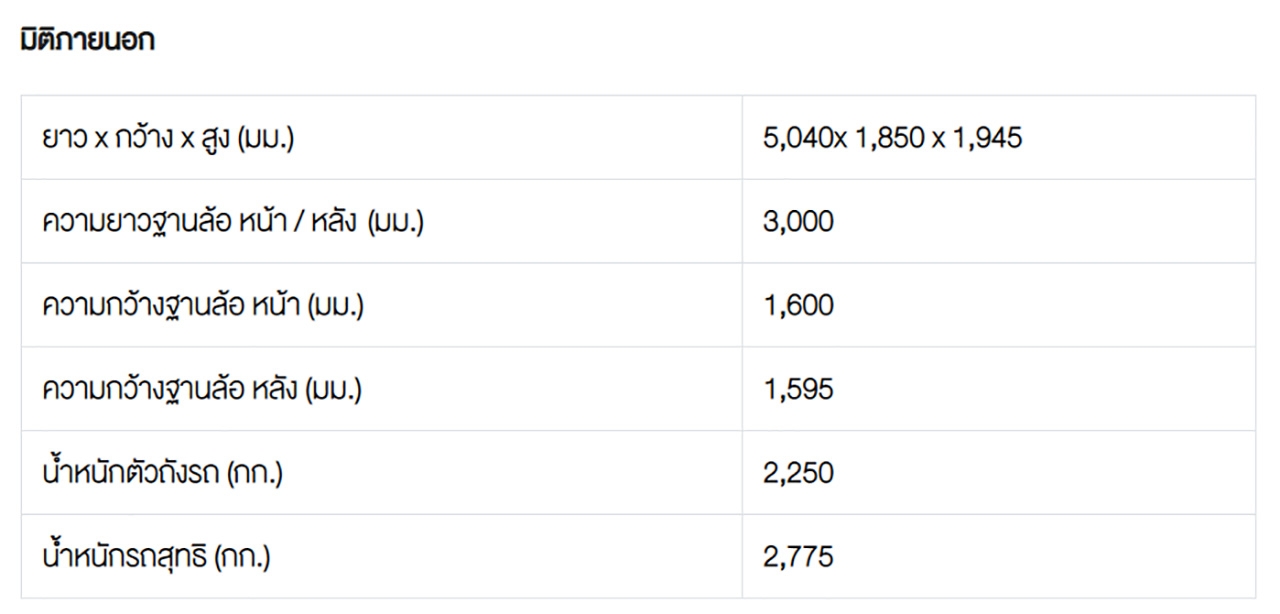Select the ความกว้างฐานล้อ หน้า (มม.) label
Viewport: 1280px width, 614px height.
(202, 306)
